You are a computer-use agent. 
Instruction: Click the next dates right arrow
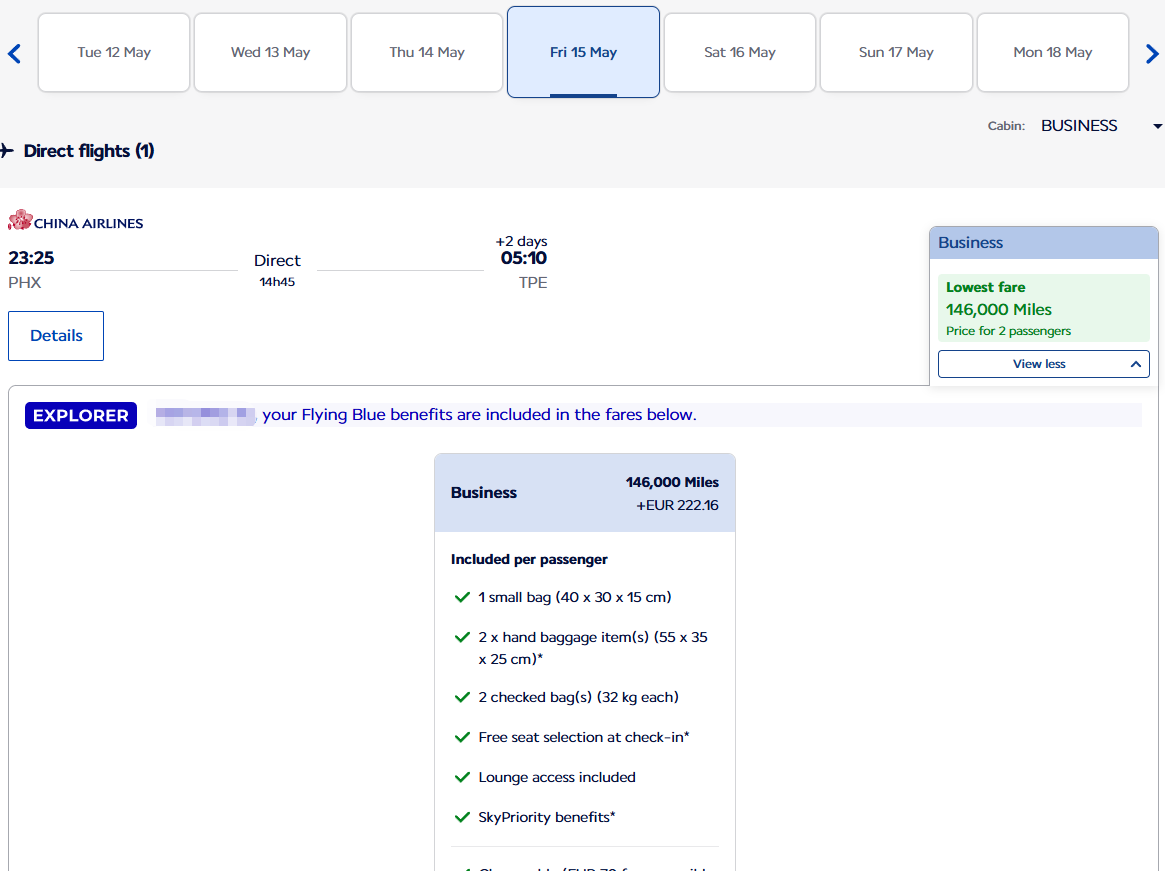pyautogui.click(x=1151, y=54)
